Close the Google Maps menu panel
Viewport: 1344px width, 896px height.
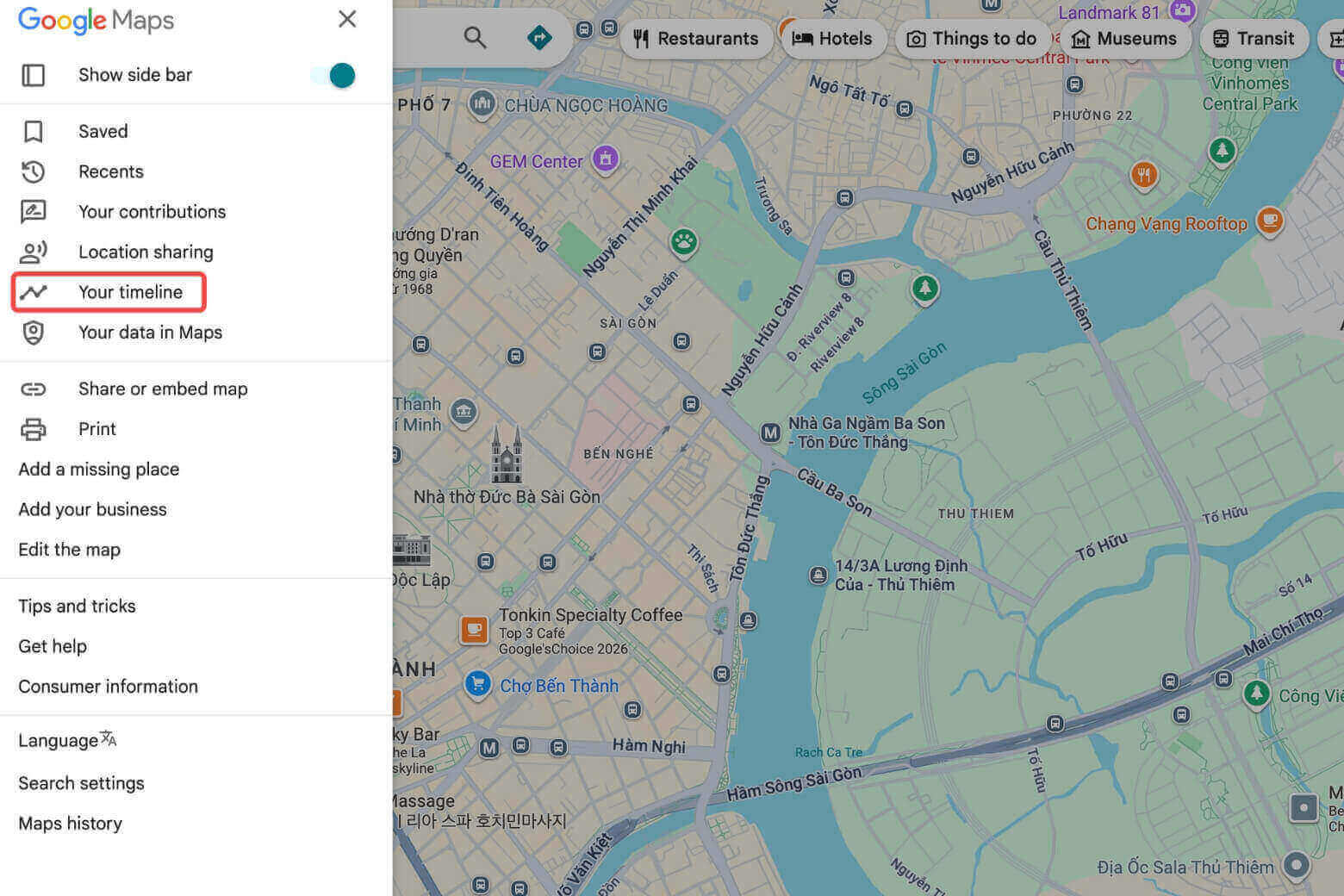(347, 19)
